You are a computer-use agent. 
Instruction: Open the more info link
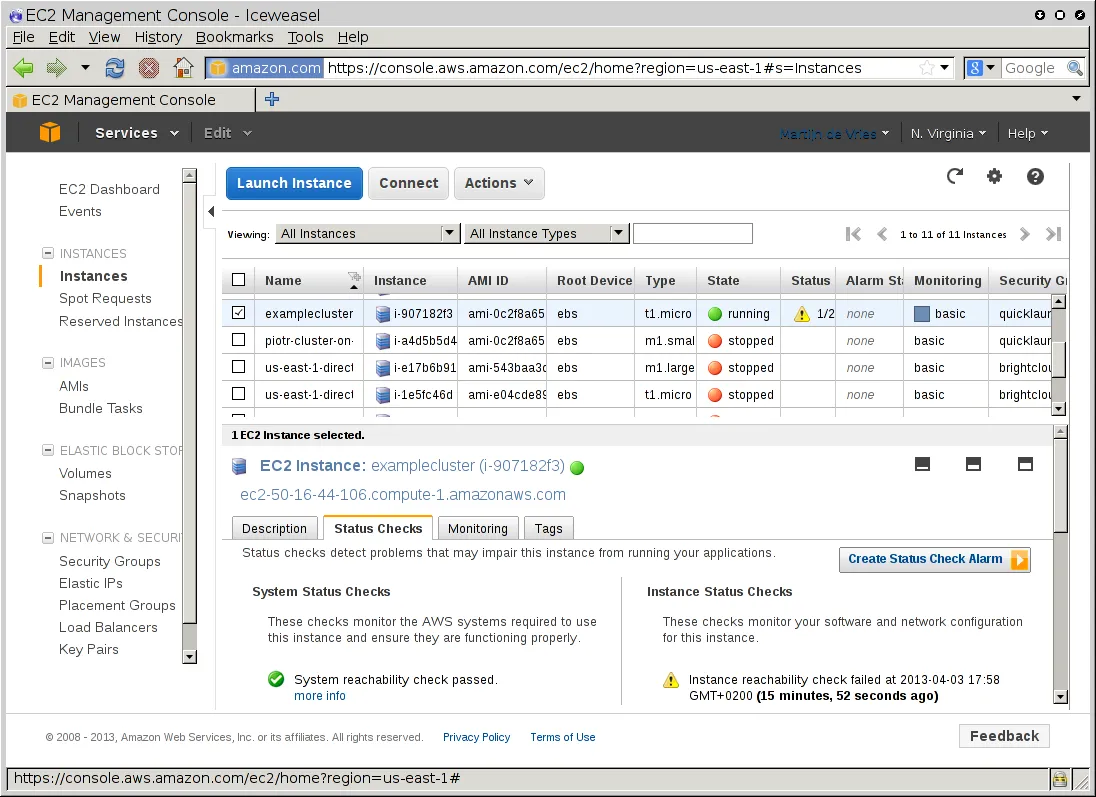pos(319,696)
